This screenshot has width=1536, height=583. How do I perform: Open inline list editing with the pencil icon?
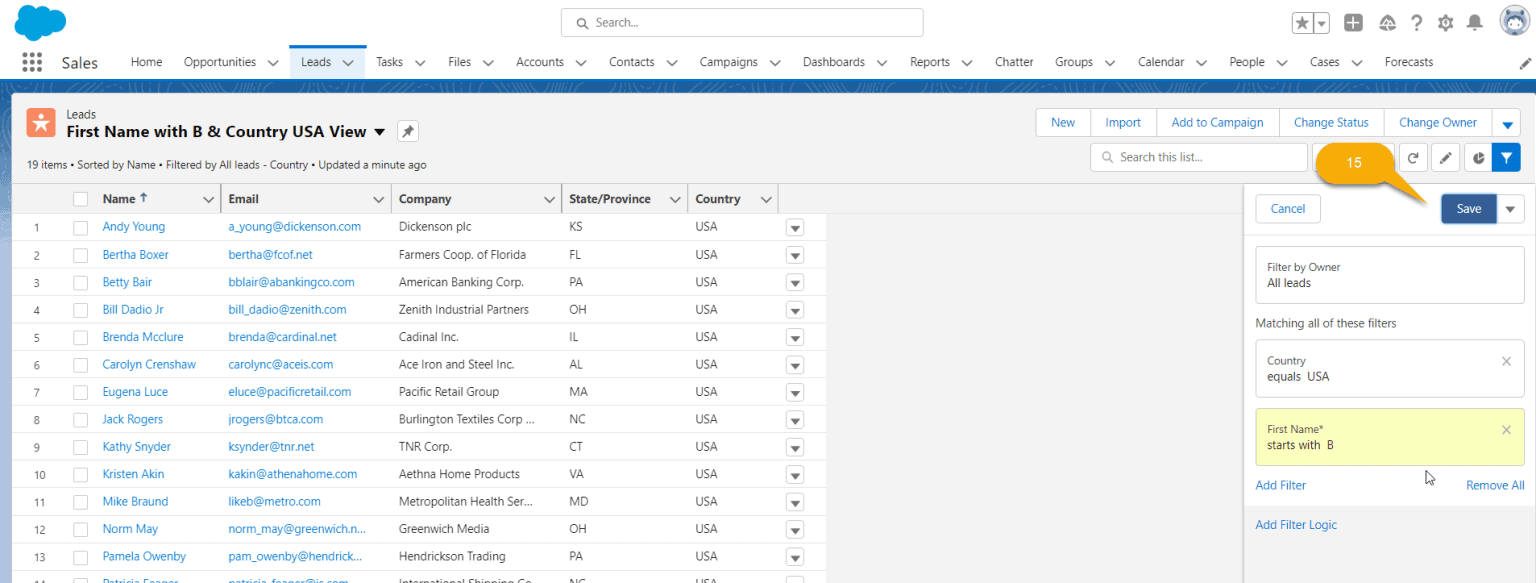[1445, 157]
